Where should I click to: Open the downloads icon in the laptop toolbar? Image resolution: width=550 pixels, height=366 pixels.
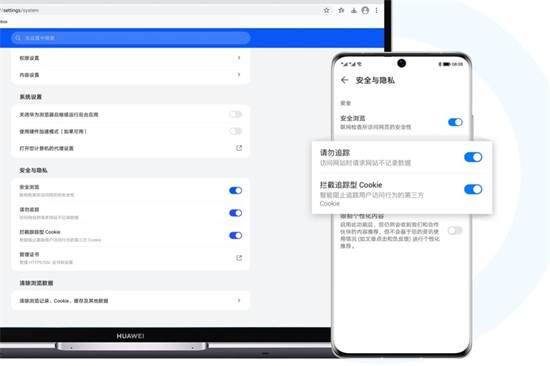354,10
